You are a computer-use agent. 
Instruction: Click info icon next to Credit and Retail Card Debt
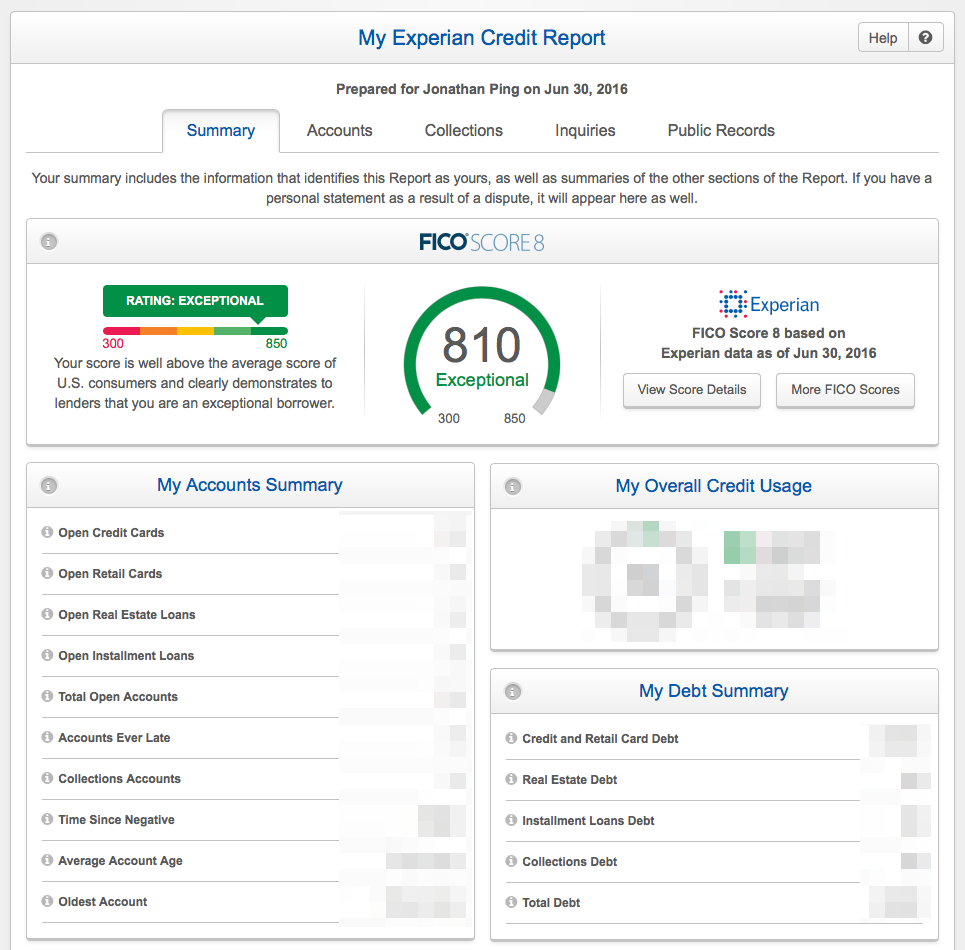tap(511, 738)
